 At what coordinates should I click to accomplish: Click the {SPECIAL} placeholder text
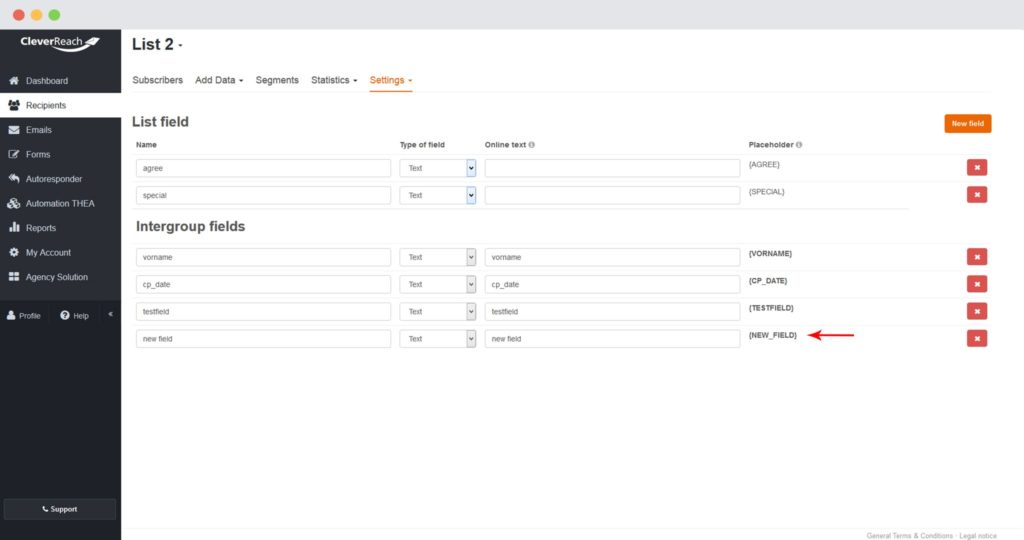pyautogui.click(x=767, y=192)
